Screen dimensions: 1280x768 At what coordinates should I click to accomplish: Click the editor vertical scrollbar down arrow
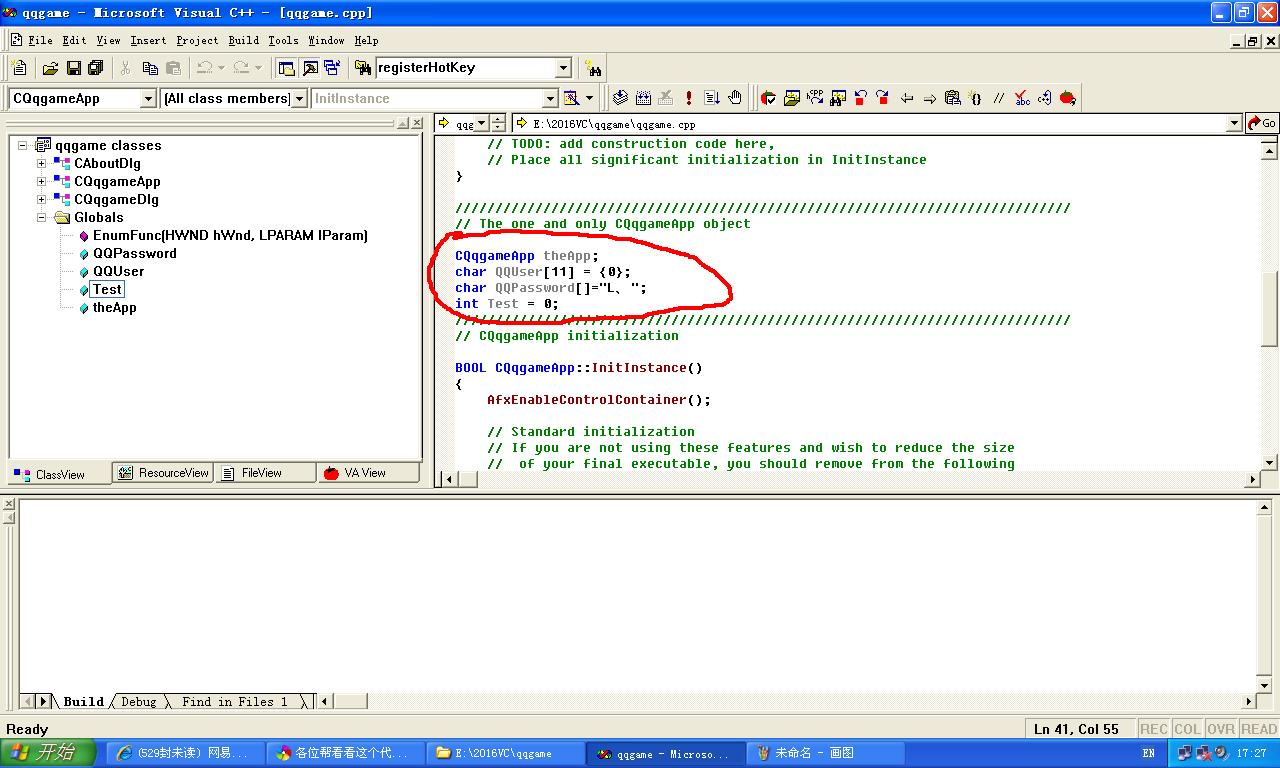(1270, 462)
